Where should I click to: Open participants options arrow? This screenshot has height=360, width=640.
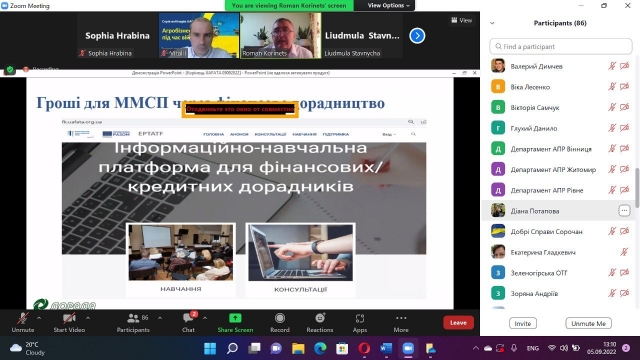point(160,318)
